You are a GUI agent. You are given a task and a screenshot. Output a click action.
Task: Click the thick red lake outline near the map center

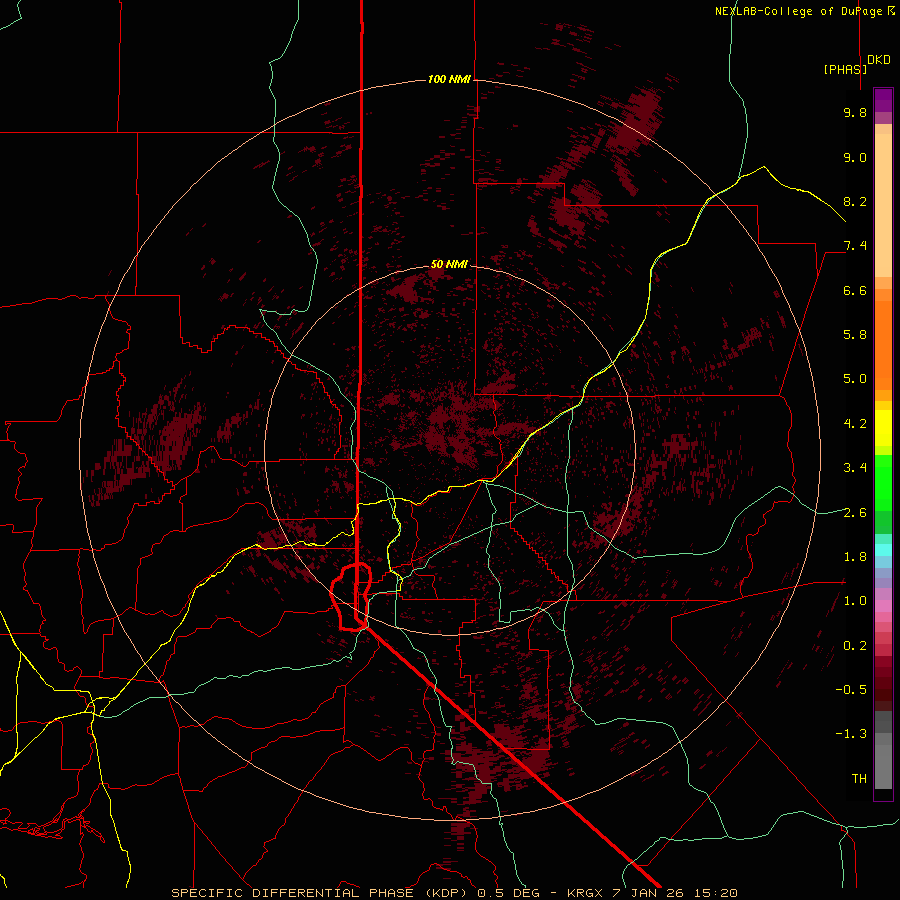[x=350, y=597]
